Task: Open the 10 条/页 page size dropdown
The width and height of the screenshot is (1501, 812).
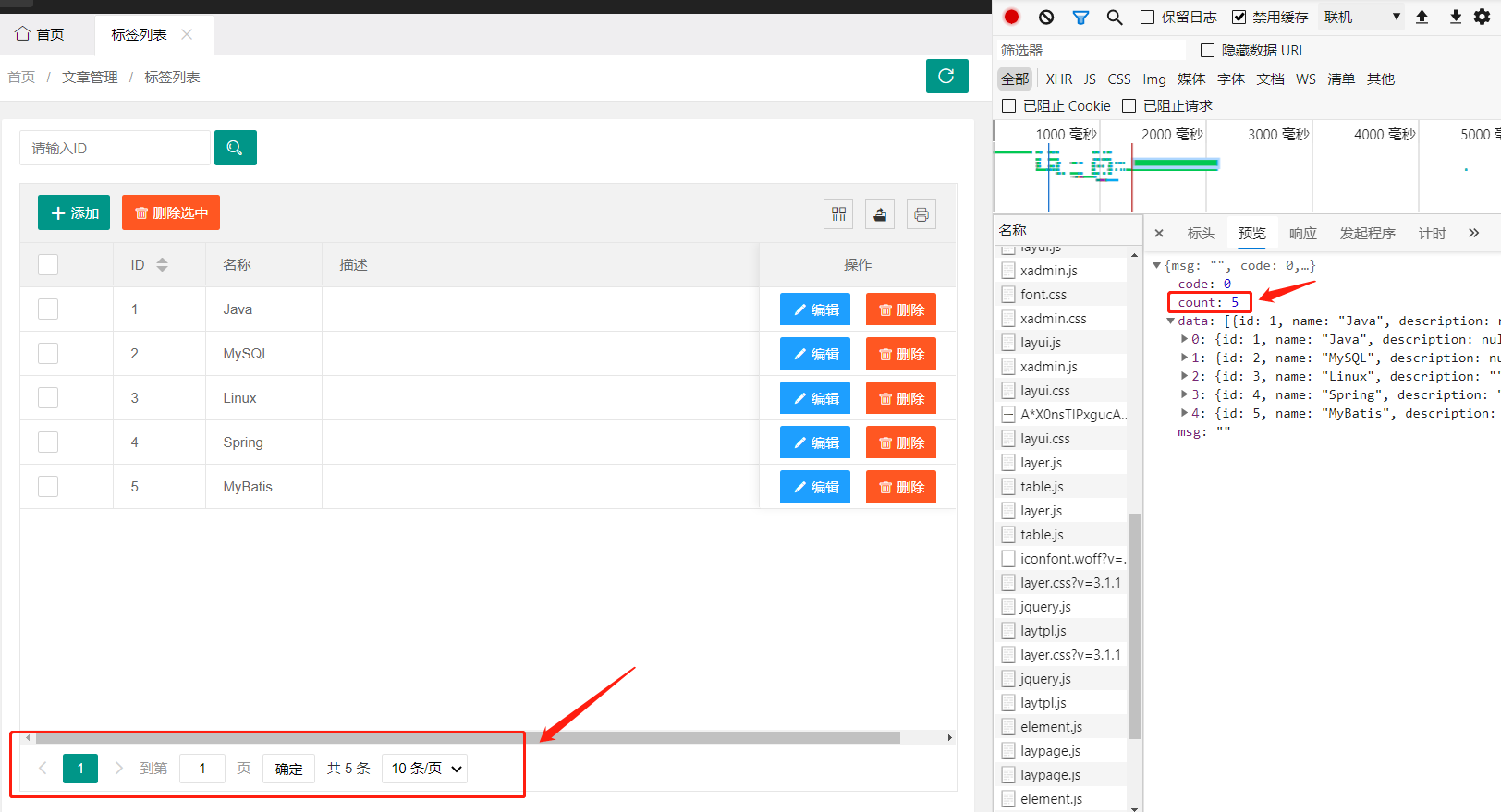Action: [424, 769]
